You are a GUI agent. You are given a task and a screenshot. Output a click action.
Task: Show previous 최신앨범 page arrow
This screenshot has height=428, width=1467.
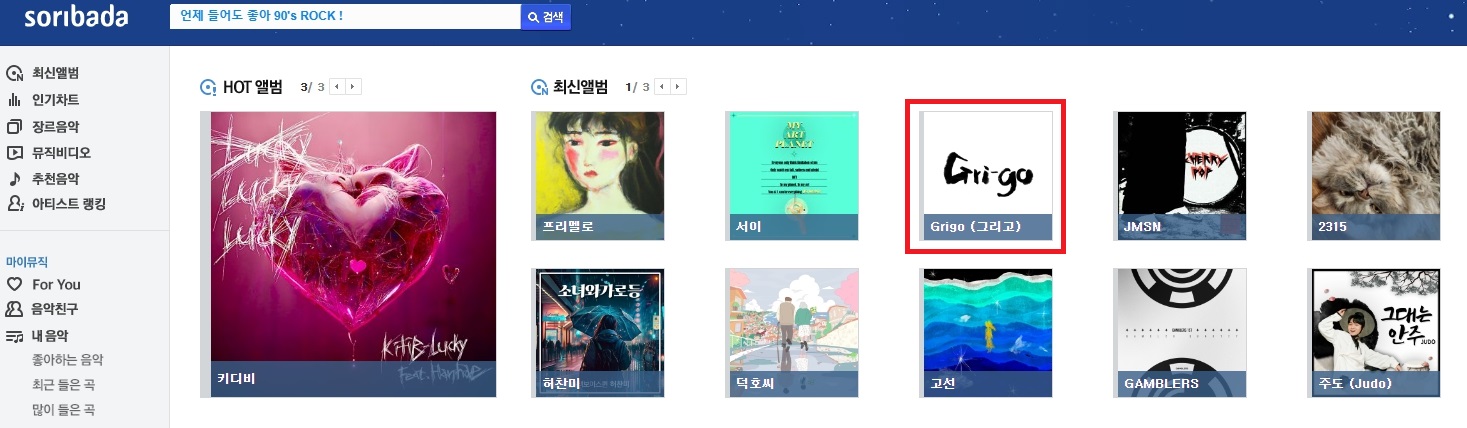[x=663, y=87]
